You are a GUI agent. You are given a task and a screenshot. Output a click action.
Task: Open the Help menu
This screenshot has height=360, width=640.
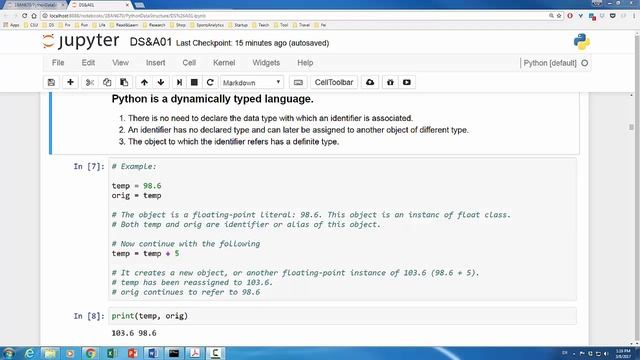pyautogui.click(x=305, y=63)
